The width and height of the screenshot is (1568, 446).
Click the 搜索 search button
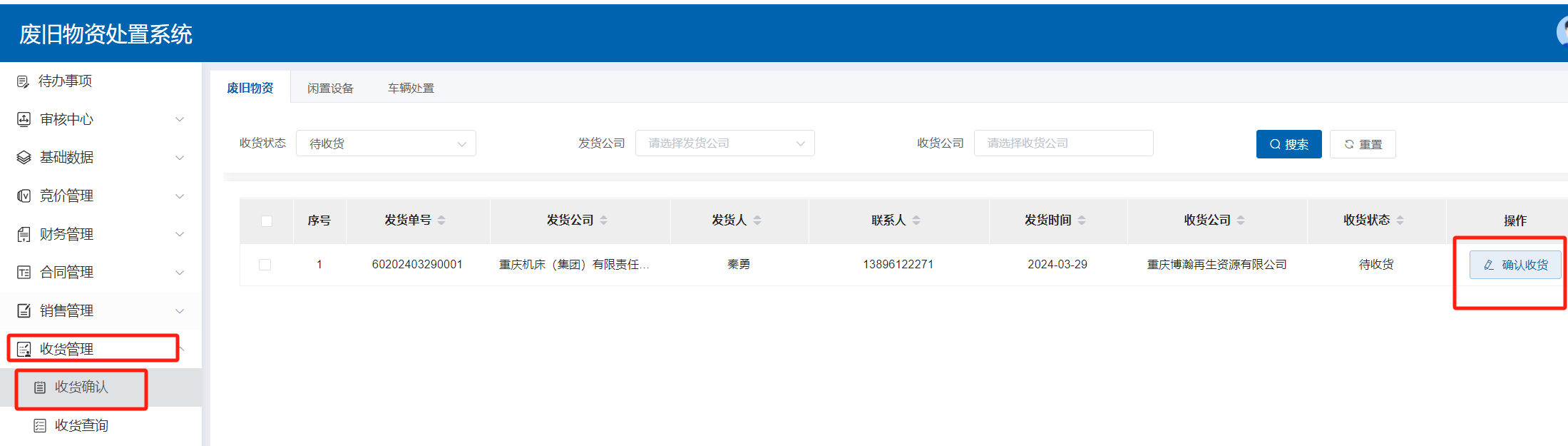click(x=1288, y=144)
